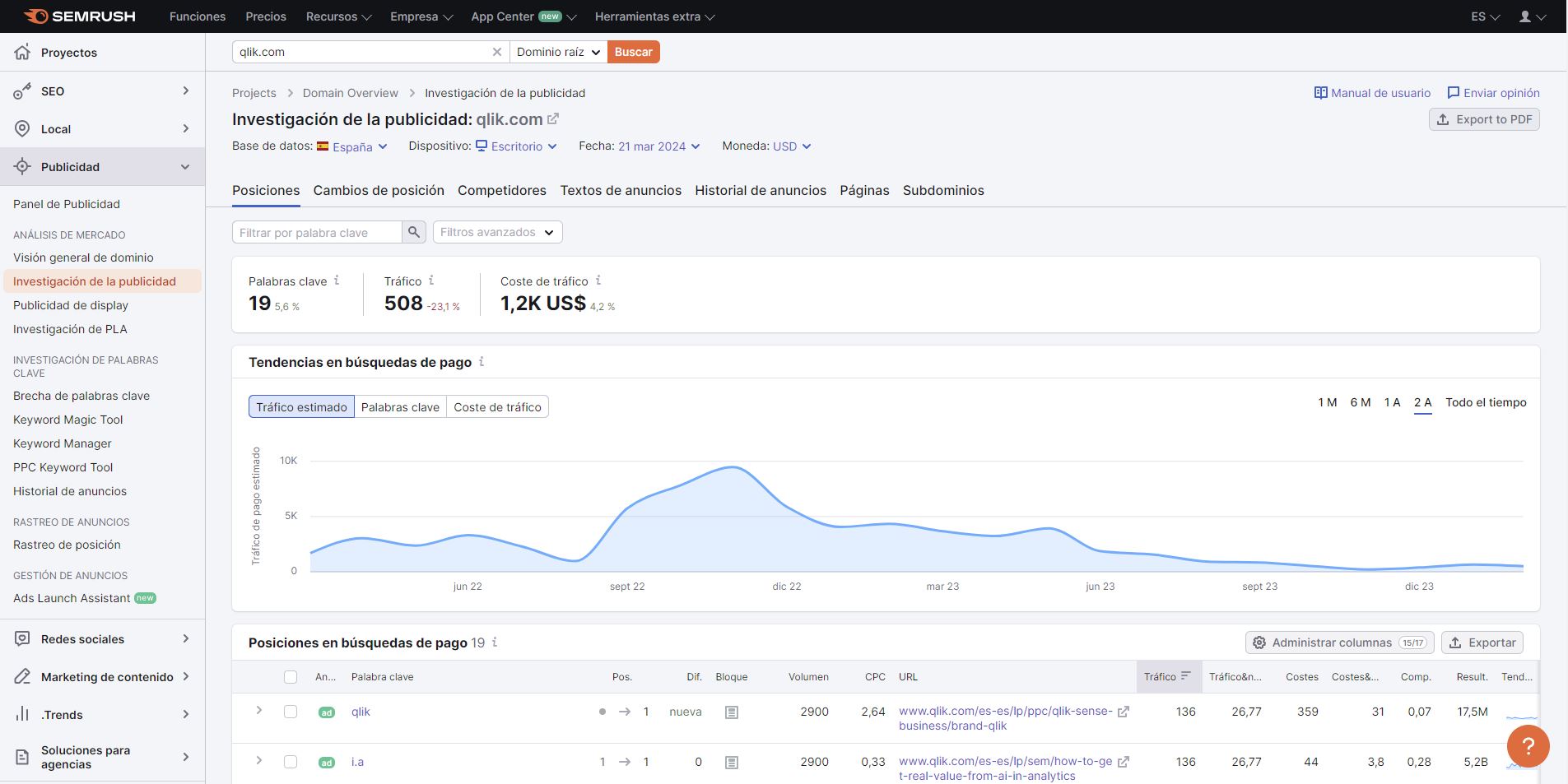Click the Redes sociales icon

(23, 638)
